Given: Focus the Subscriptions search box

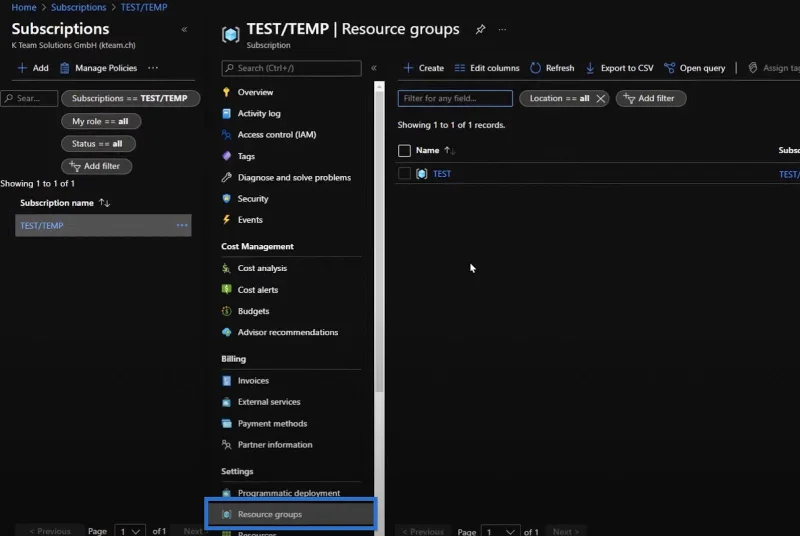Looking at the screenshot, I should [29, 98].
